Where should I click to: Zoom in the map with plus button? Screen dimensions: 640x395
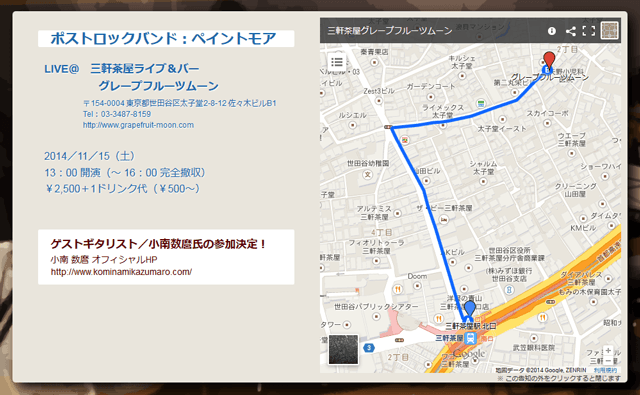608,351
